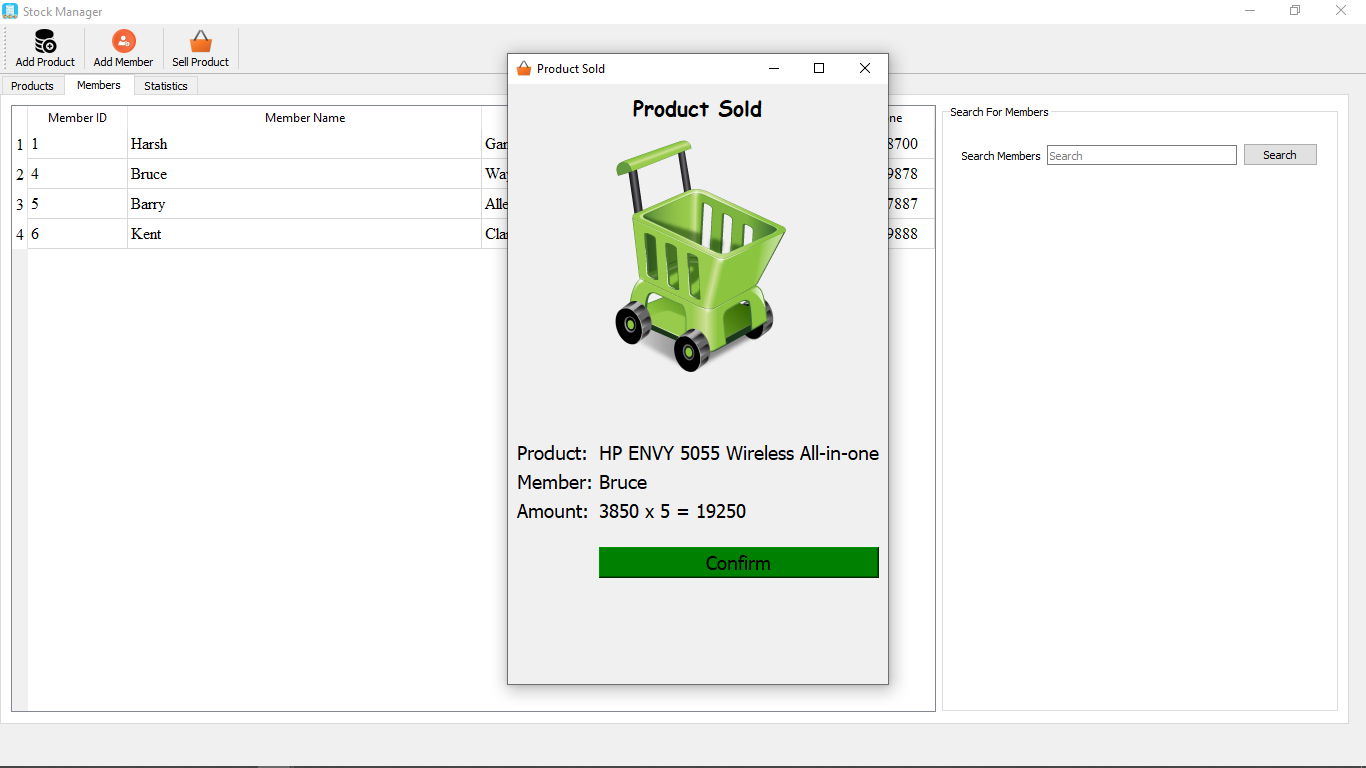
Task: Click the Stock Manager title bar app icon
Action: [x=10, y=11]
